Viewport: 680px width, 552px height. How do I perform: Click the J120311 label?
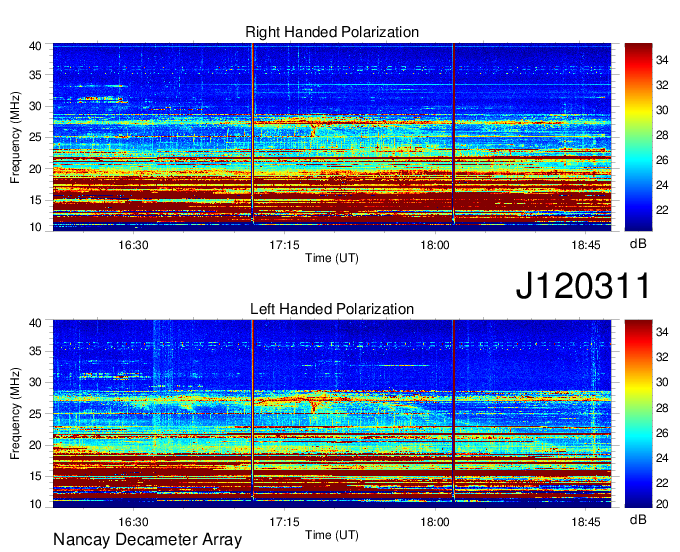[x=583, y=285]
